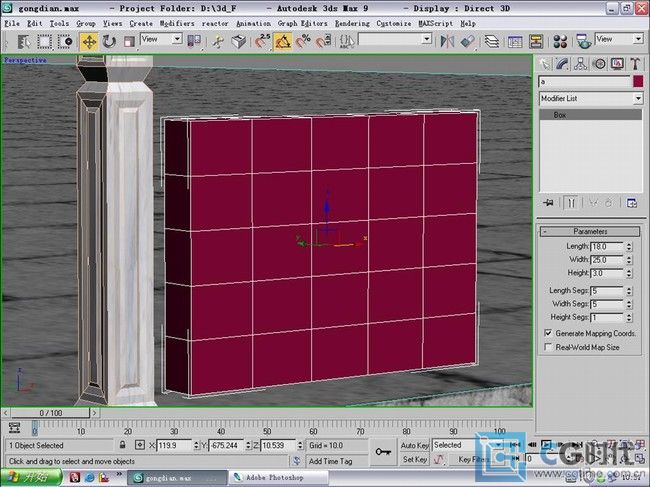Open the Rendering menu
The width and height of the screenshot is (650, 487).
(352, 24)
